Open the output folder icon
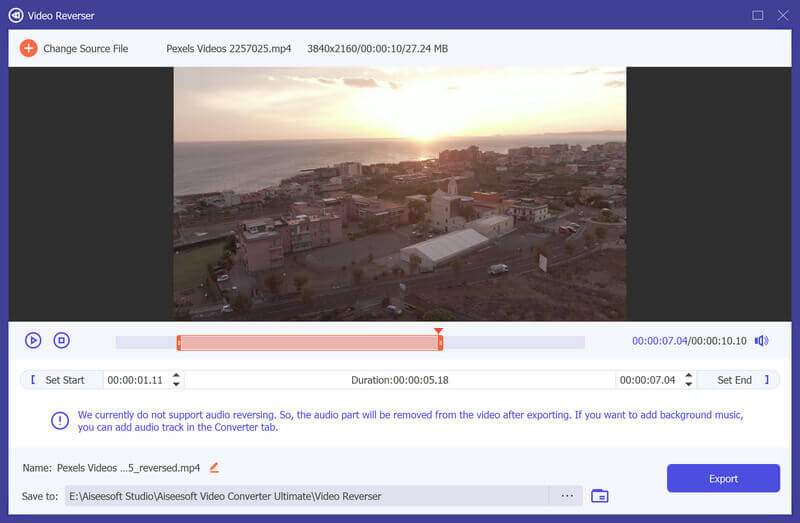Viewport: 800px width, 523px height. pos(599,496)
